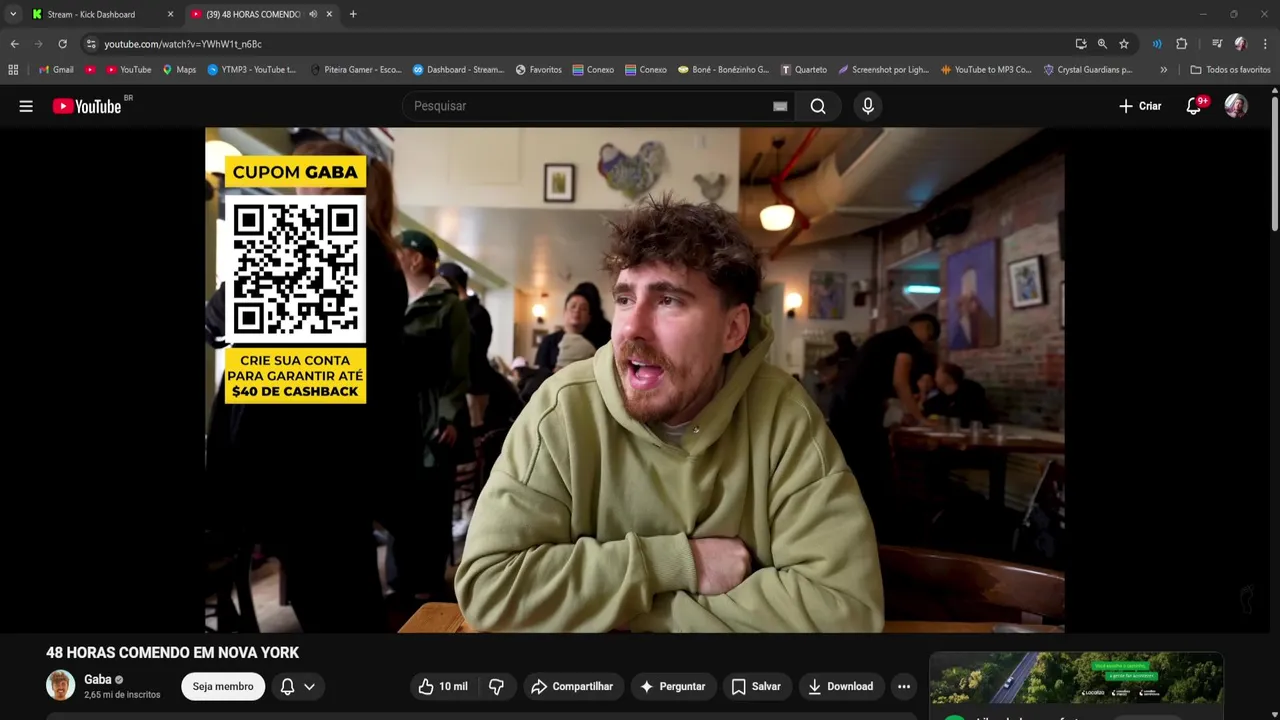Screen dimensions: 1280x720
Task: Open the YouTube hamburger guide menu
Action: (26, 106)
